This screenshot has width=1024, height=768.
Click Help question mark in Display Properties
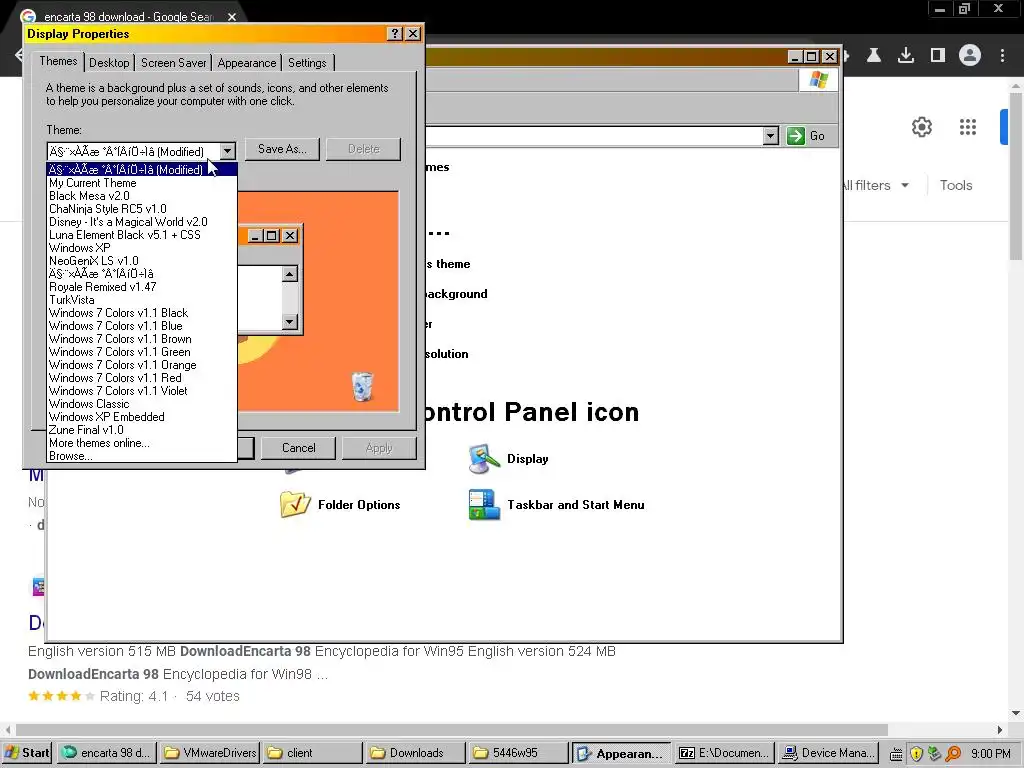[x=394, y=34]
